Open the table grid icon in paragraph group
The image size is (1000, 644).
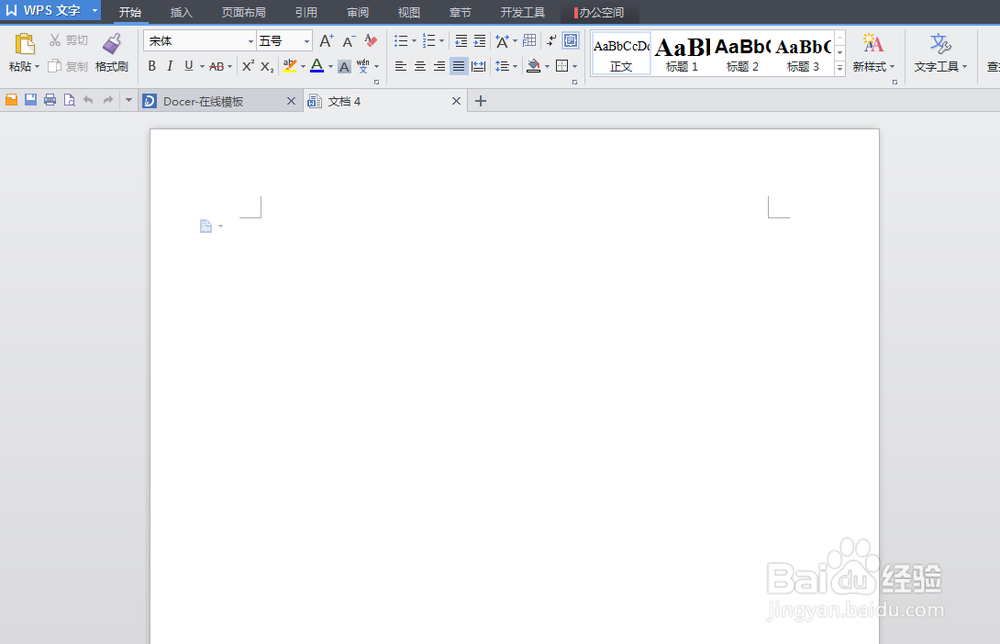pyautogui.click(x=529, y=41)
